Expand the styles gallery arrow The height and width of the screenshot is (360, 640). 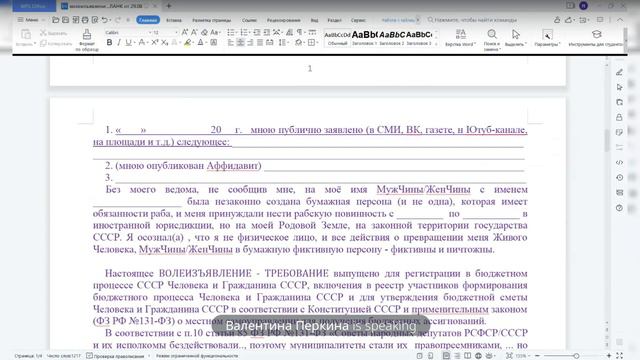click(436, 44)
